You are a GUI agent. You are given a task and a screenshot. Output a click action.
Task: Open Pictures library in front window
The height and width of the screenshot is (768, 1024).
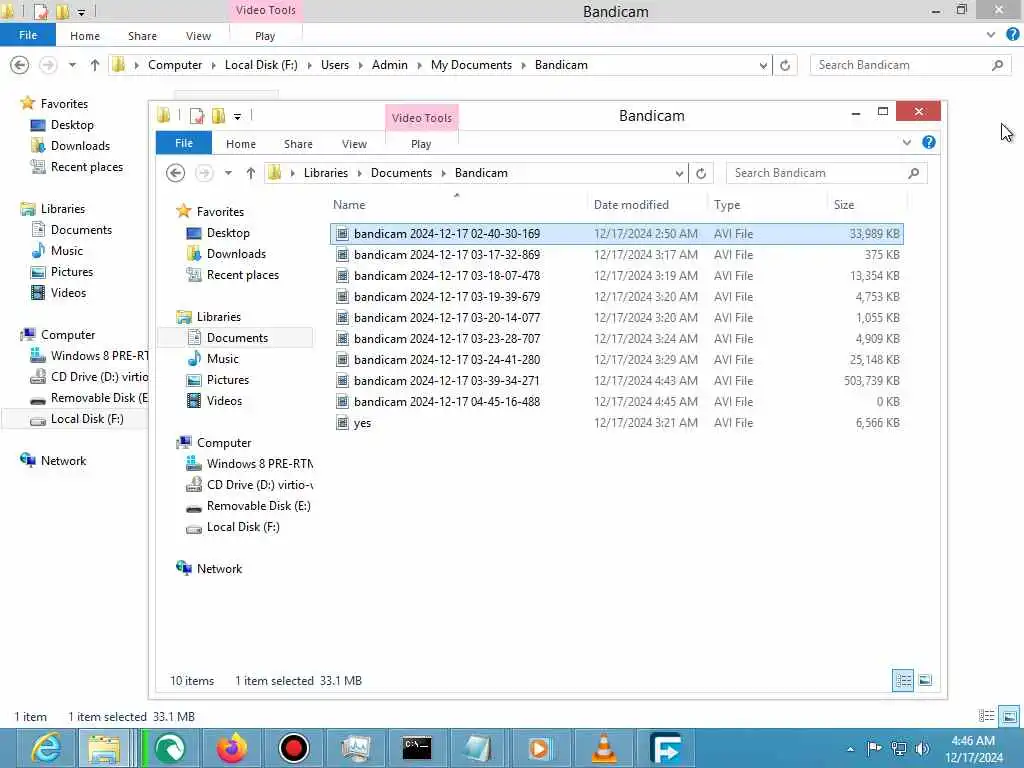pos(227,380)
